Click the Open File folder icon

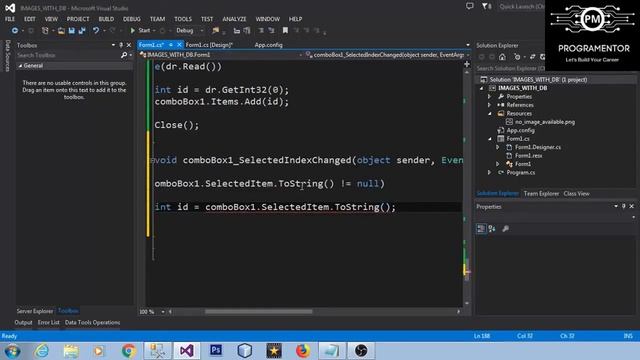pos(61,31)
